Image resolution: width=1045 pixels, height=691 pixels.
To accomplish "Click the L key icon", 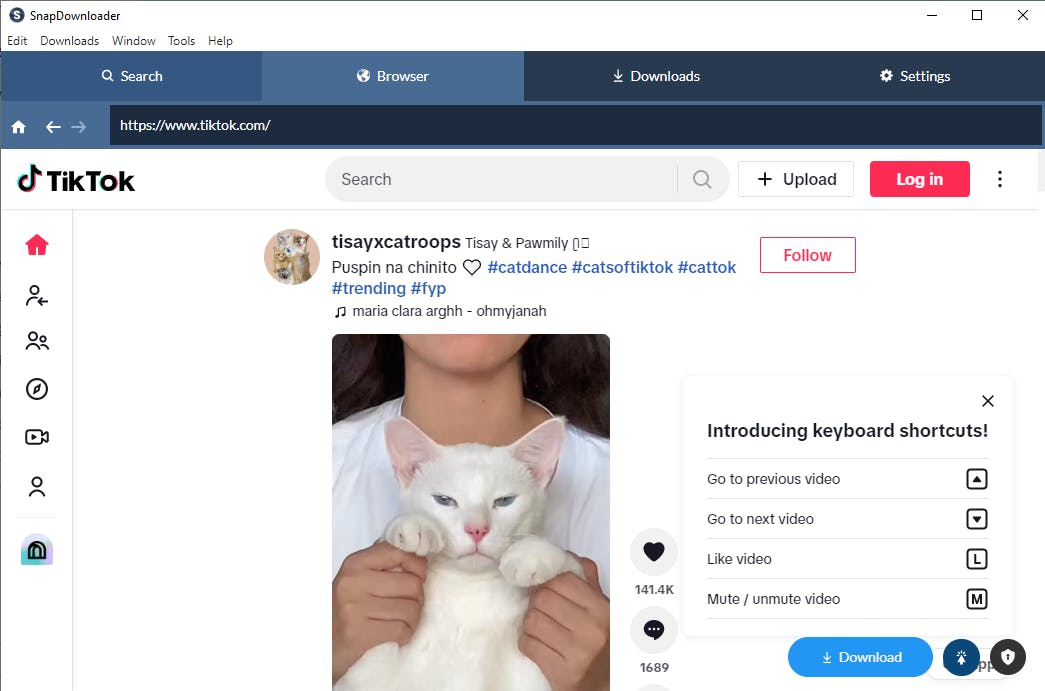I will (977, 559).
